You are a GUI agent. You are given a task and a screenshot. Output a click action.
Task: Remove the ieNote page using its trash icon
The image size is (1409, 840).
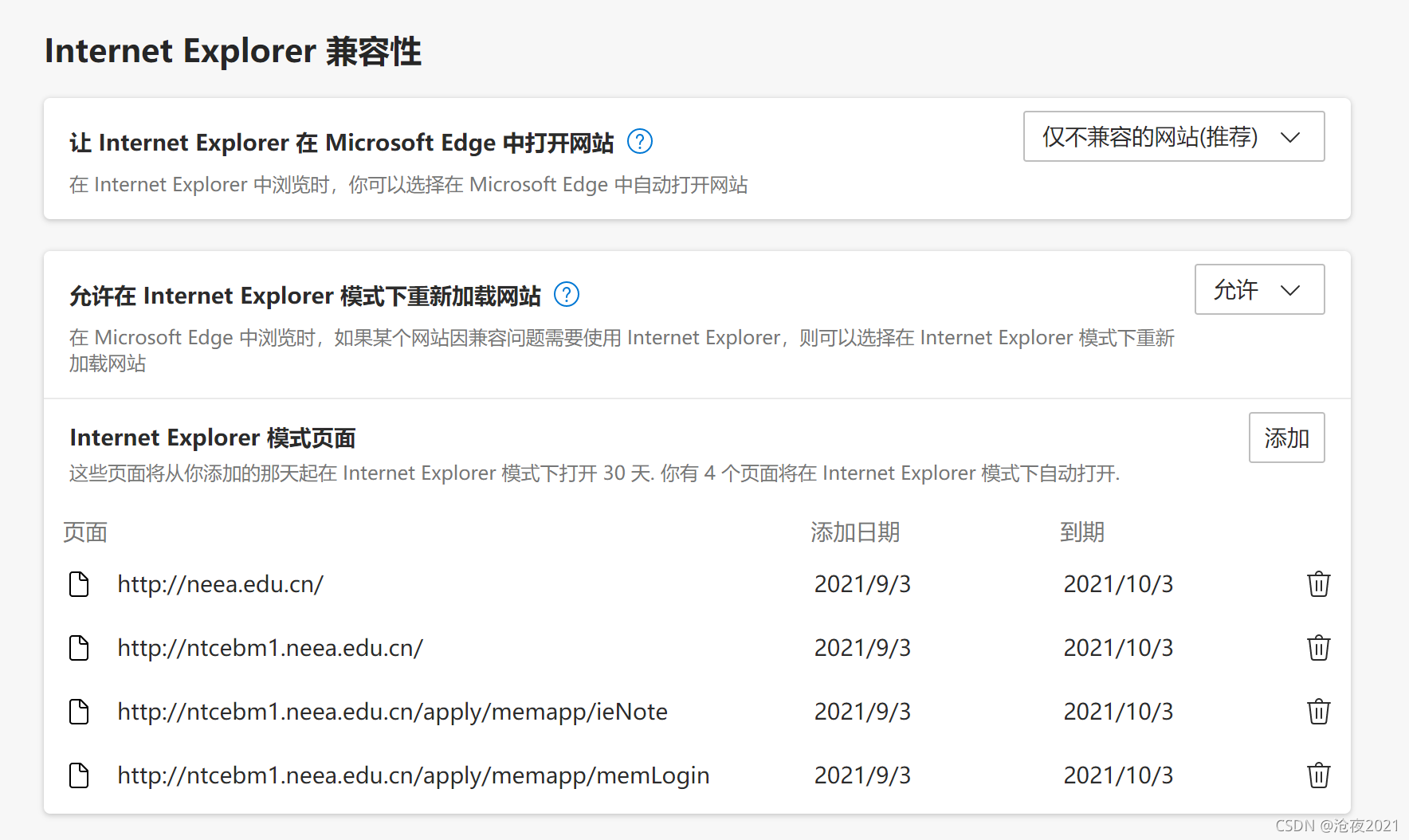point(1319,712)
